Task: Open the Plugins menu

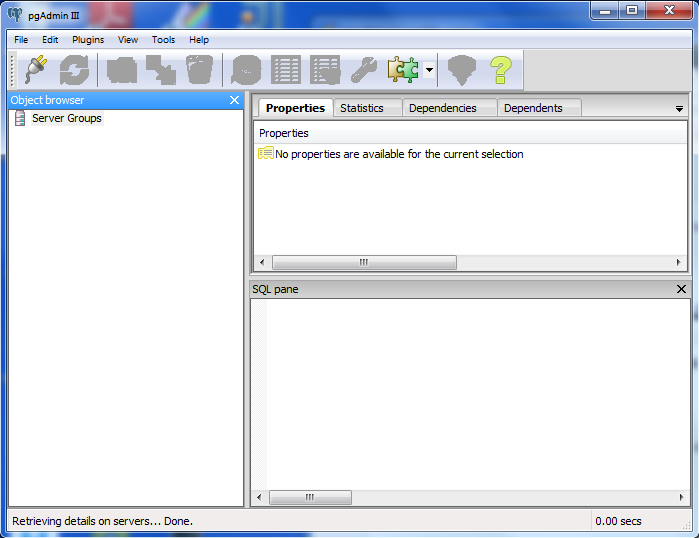Action: pyautogui.click(x=88, y=40)
